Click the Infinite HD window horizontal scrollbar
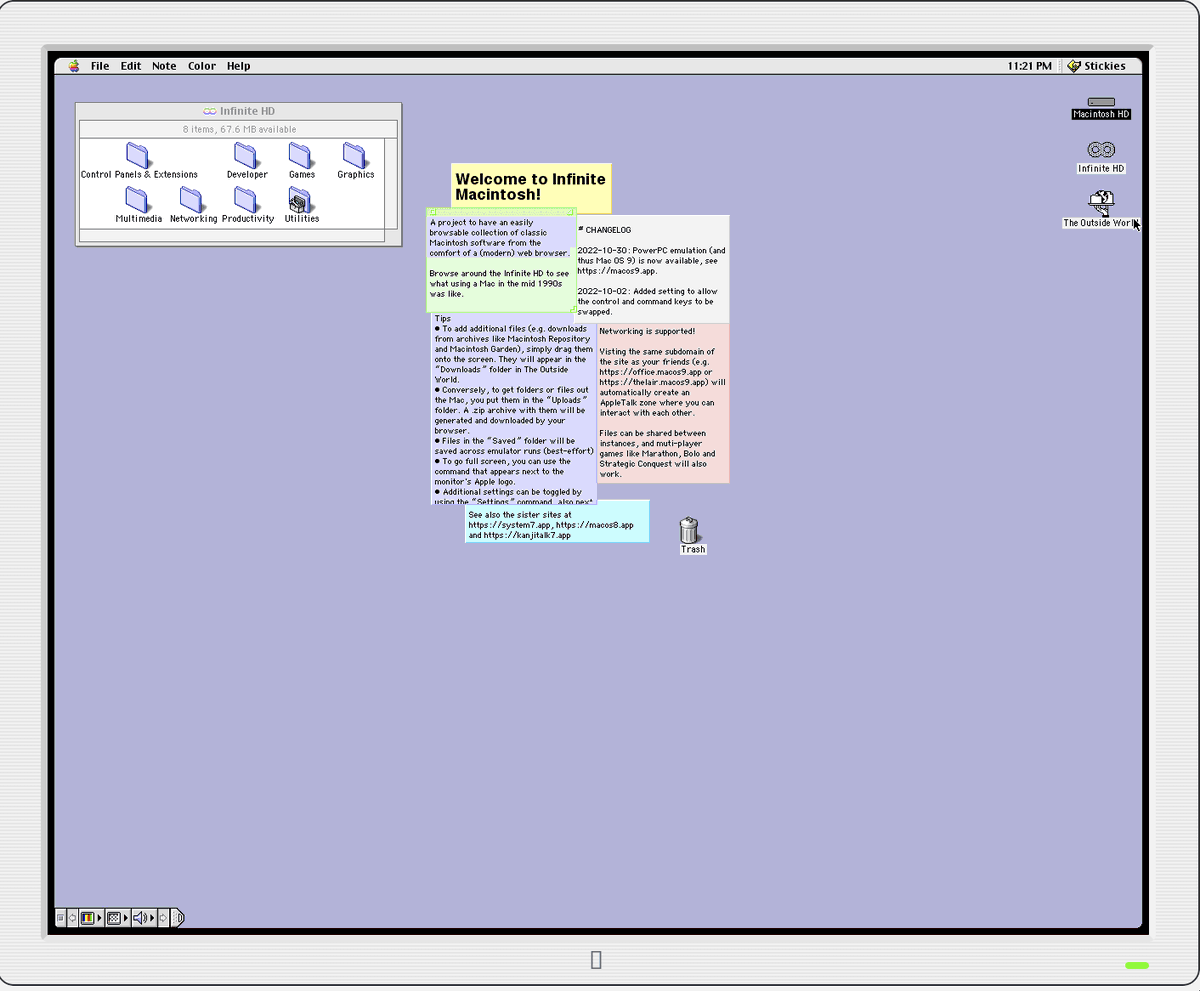The height and width of the screenshot is (991, 1200). click(x=232, y=236)
